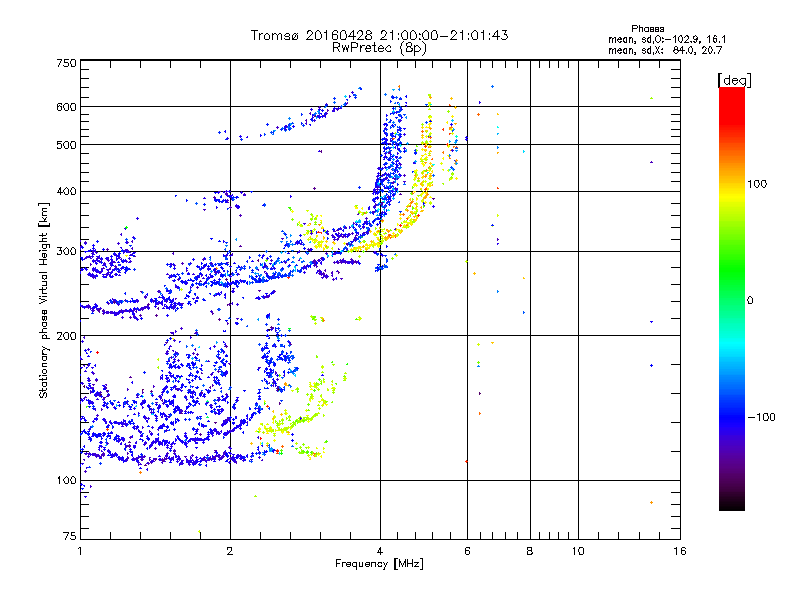800x600 pixels.
Task: Click the y-axis height tick label '100'
Action: coord(66,480)
